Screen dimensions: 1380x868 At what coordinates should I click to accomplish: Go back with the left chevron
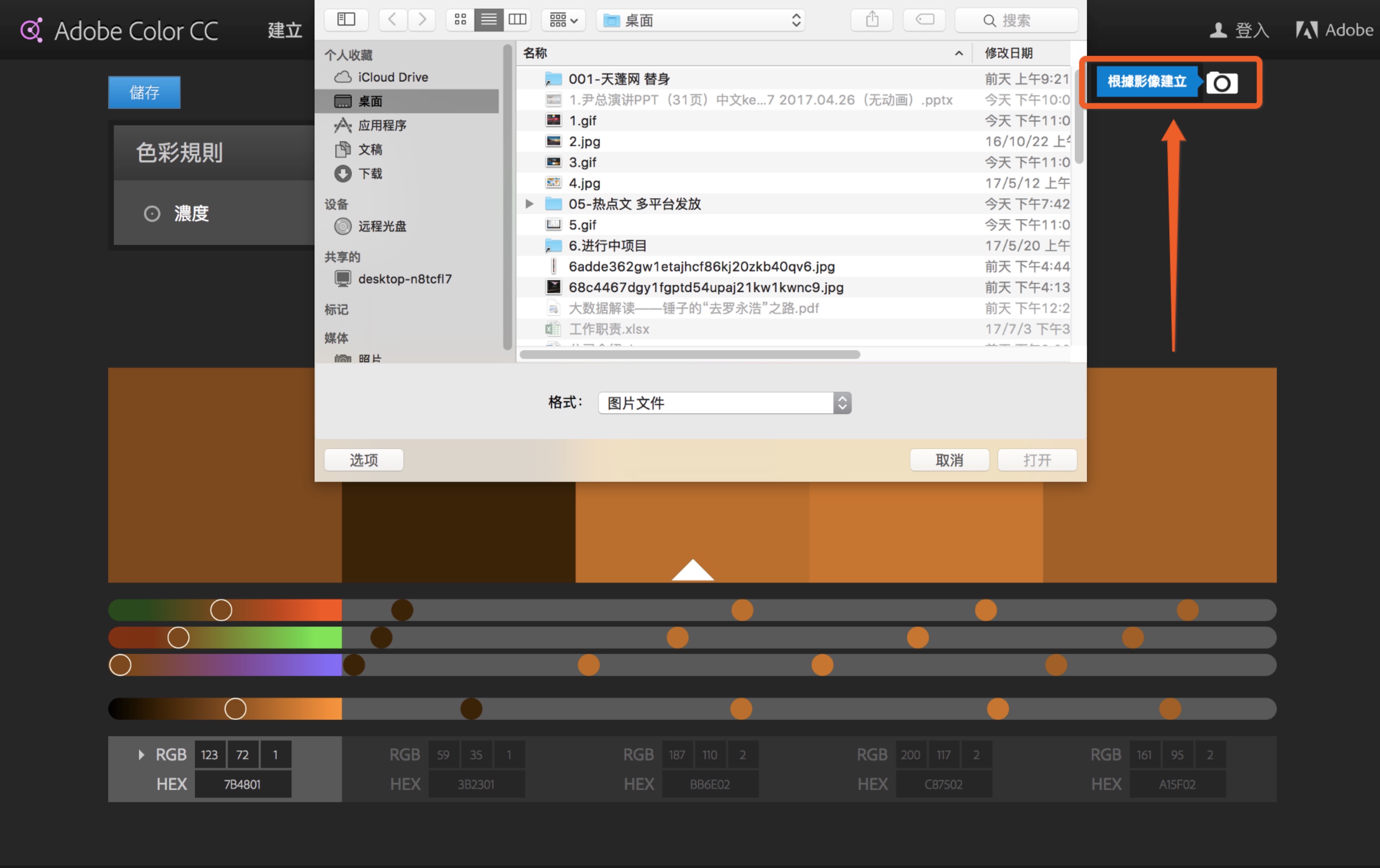(x=393, y=19)
